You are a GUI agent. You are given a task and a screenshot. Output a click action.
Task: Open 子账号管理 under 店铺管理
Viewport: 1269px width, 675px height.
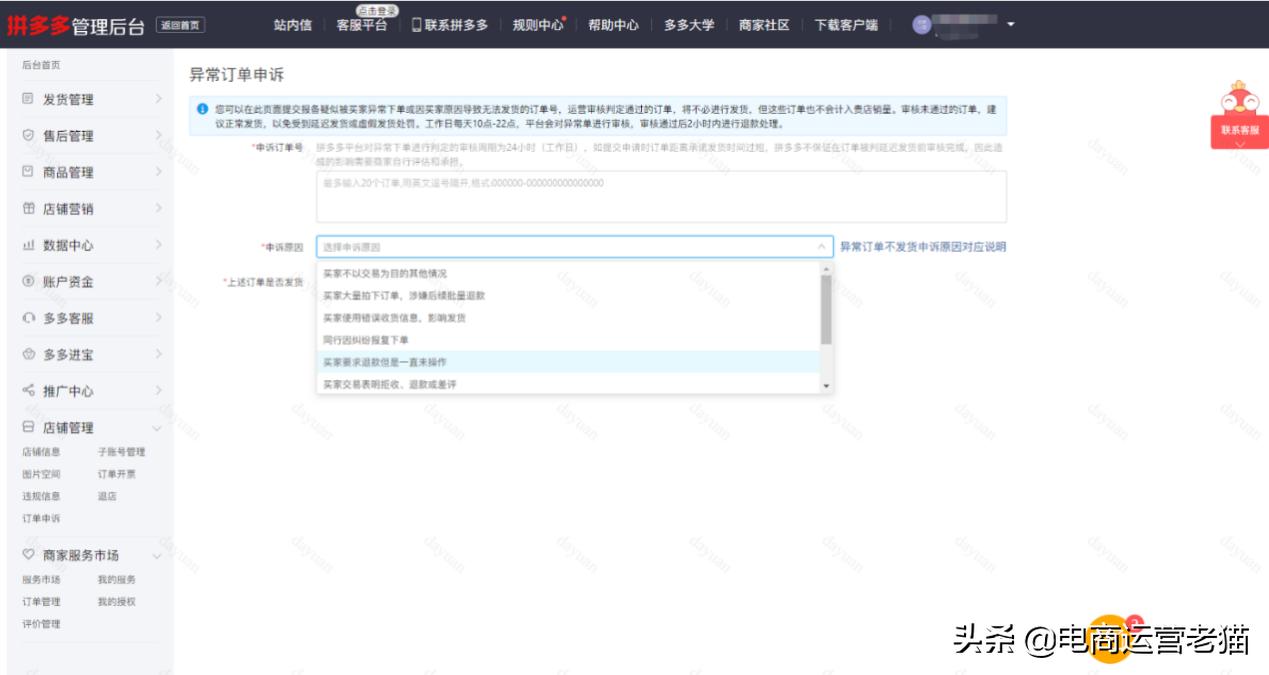click(121, 452)
